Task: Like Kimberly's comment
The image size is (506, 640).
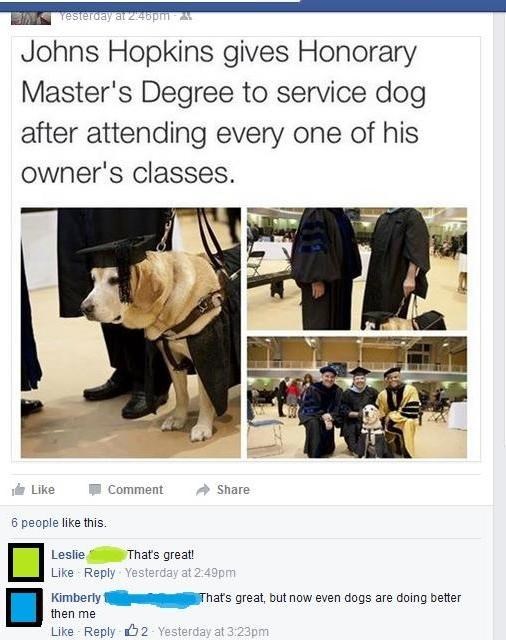Action: point(62,631)
